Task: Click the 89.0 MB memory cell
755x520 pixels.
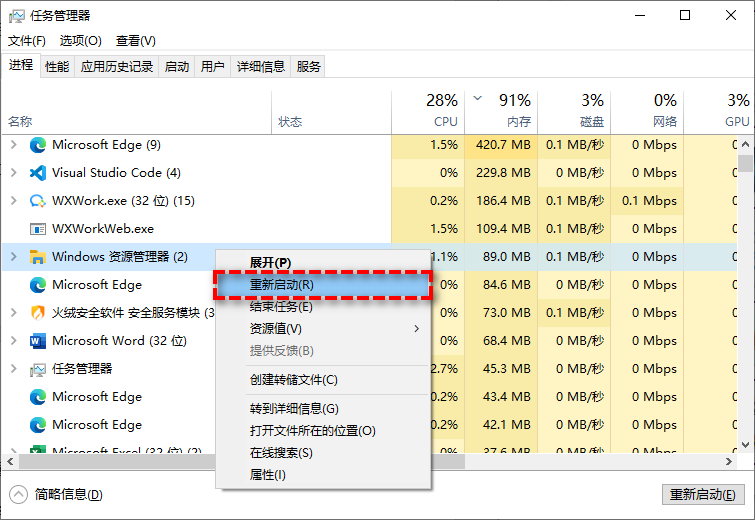Action: 501,257
